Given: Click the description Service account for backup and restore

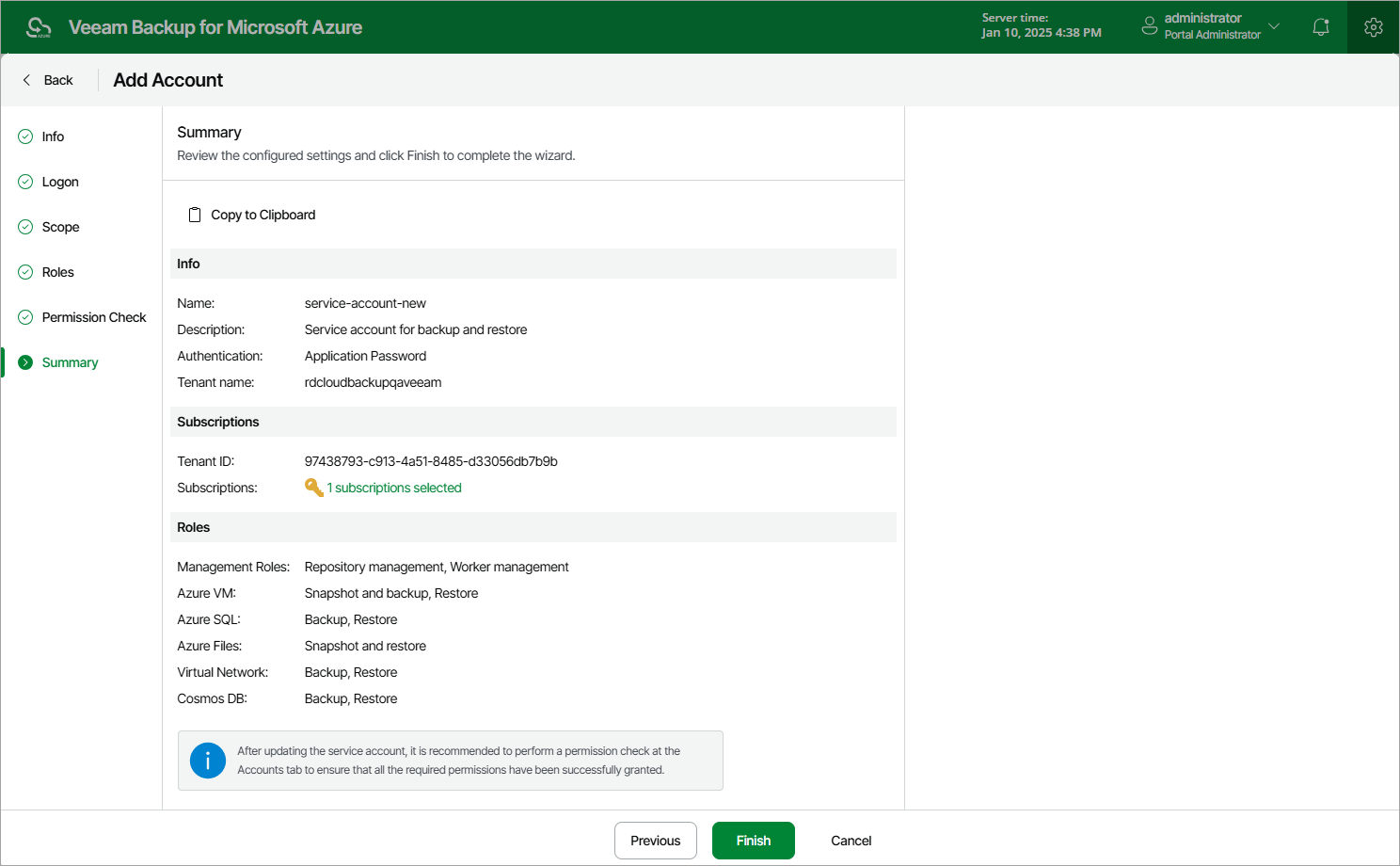Looking at the screenshot, I should pyautogui.click(x=416, y=329).
